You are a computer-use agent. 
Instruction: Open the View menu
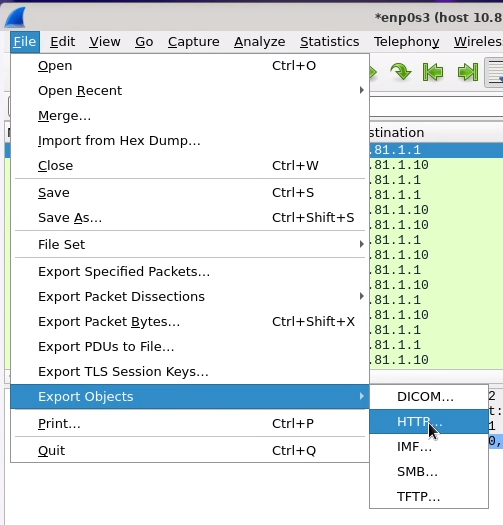pyautogui.click(x=105, y=42)
